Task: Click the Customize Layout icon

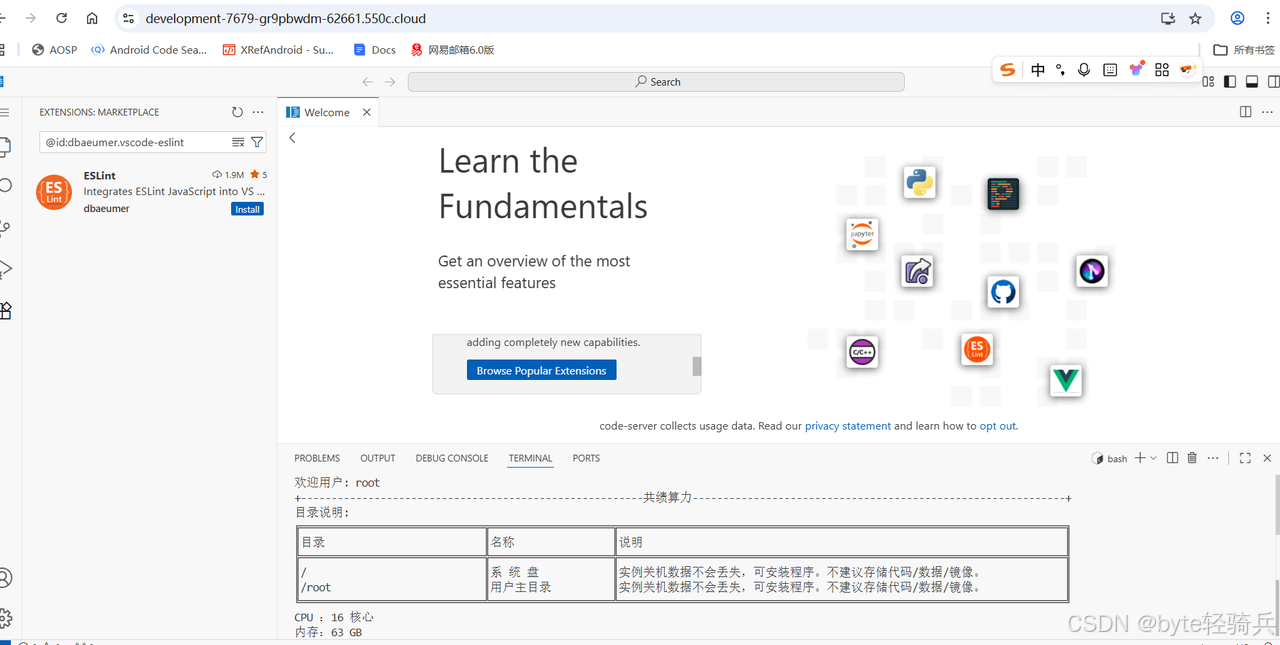Action: (1209, 82)
